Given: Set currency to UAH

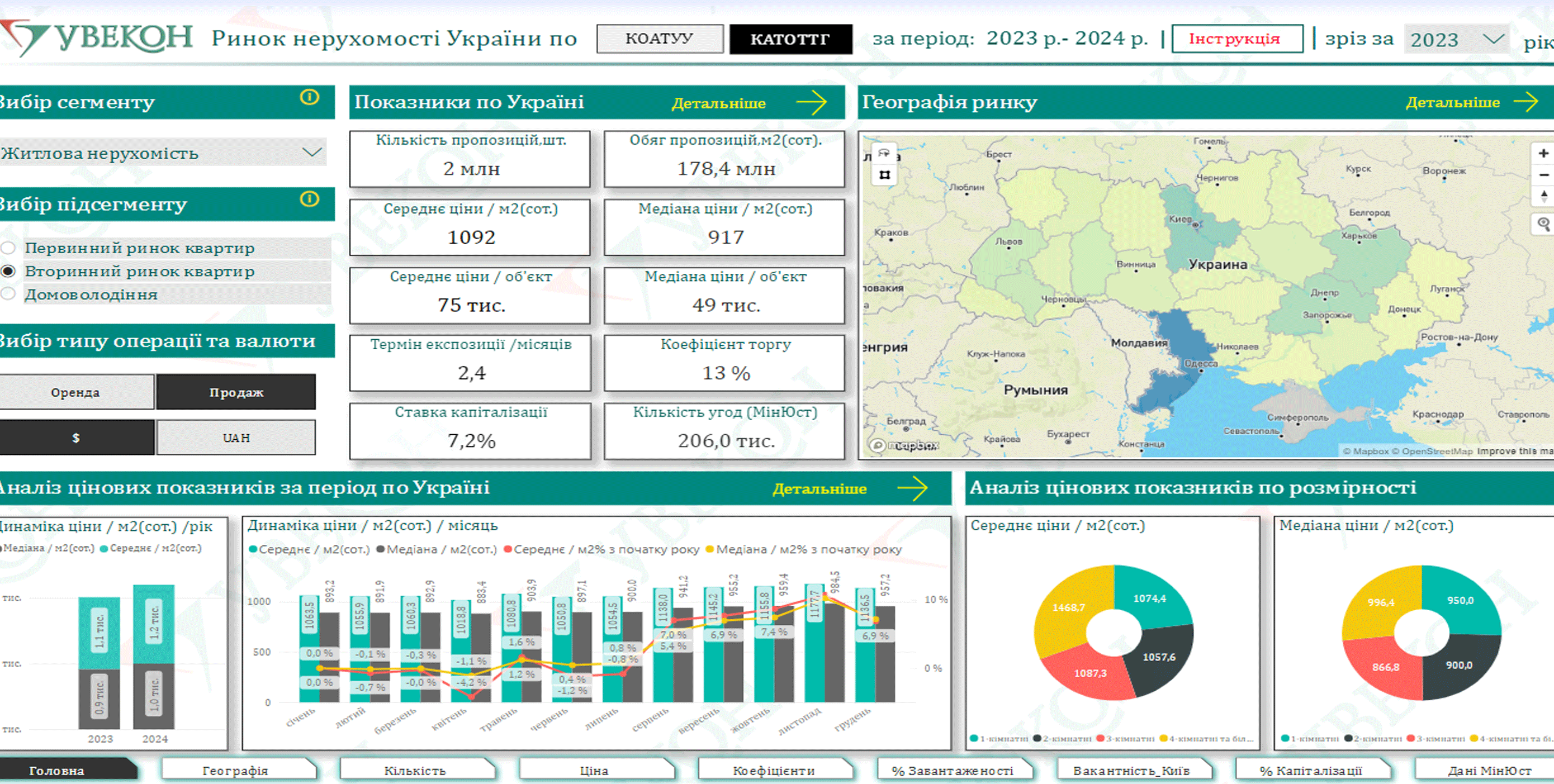Looking at the screenshot, I should 236,438.
